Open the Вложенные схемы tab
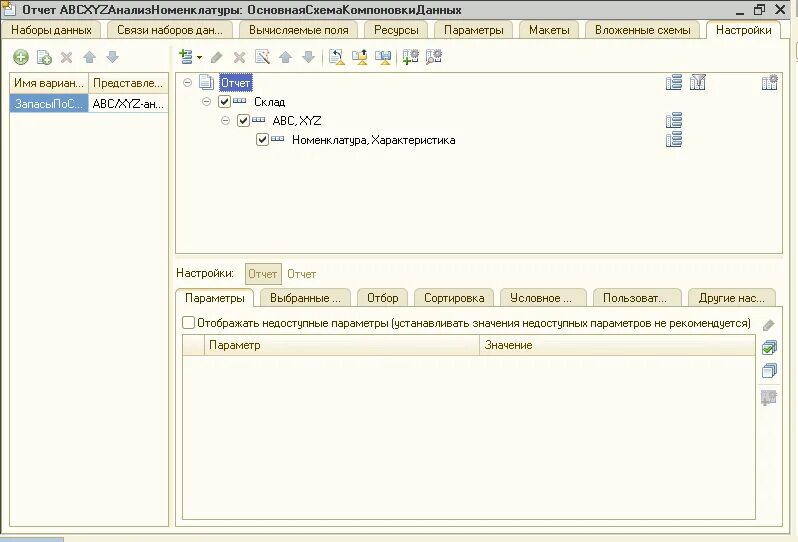 [x=642, y=30]
